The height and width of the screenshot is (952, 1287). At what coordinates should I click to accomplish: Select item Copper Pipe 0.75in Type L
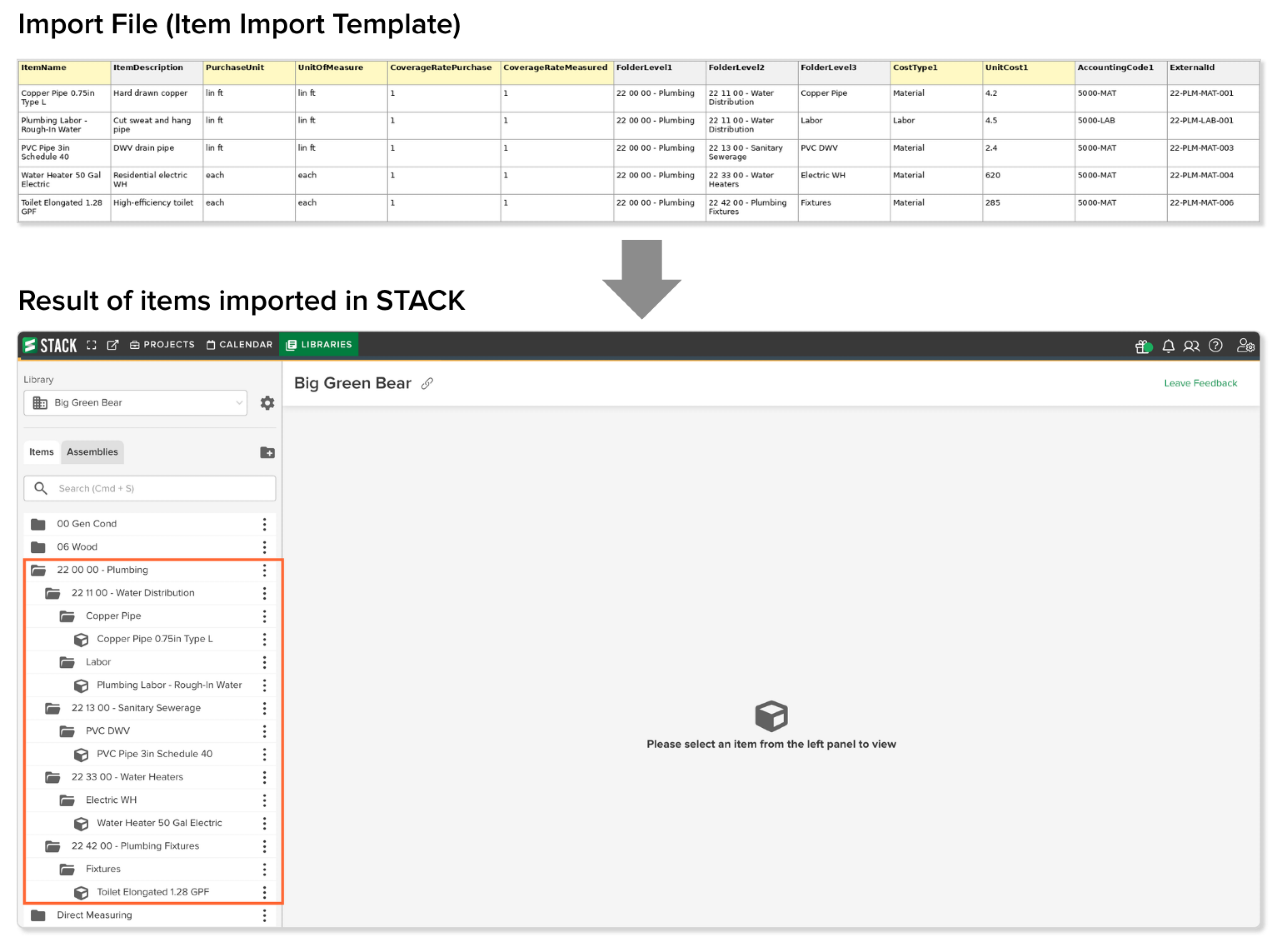coord(154,639)
